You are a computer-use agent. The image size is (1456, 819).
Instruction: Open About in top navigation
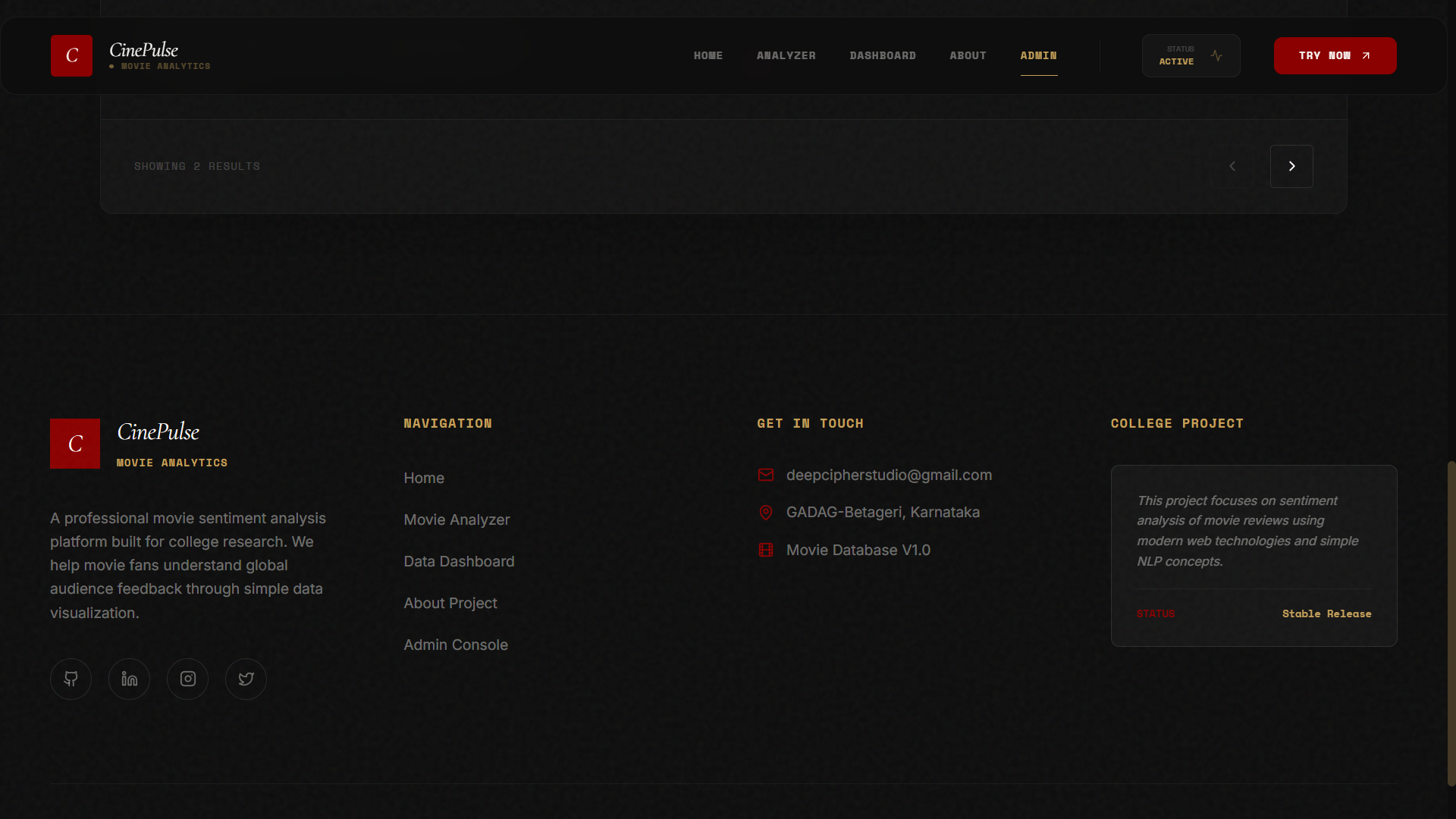(x=968, y=55)
